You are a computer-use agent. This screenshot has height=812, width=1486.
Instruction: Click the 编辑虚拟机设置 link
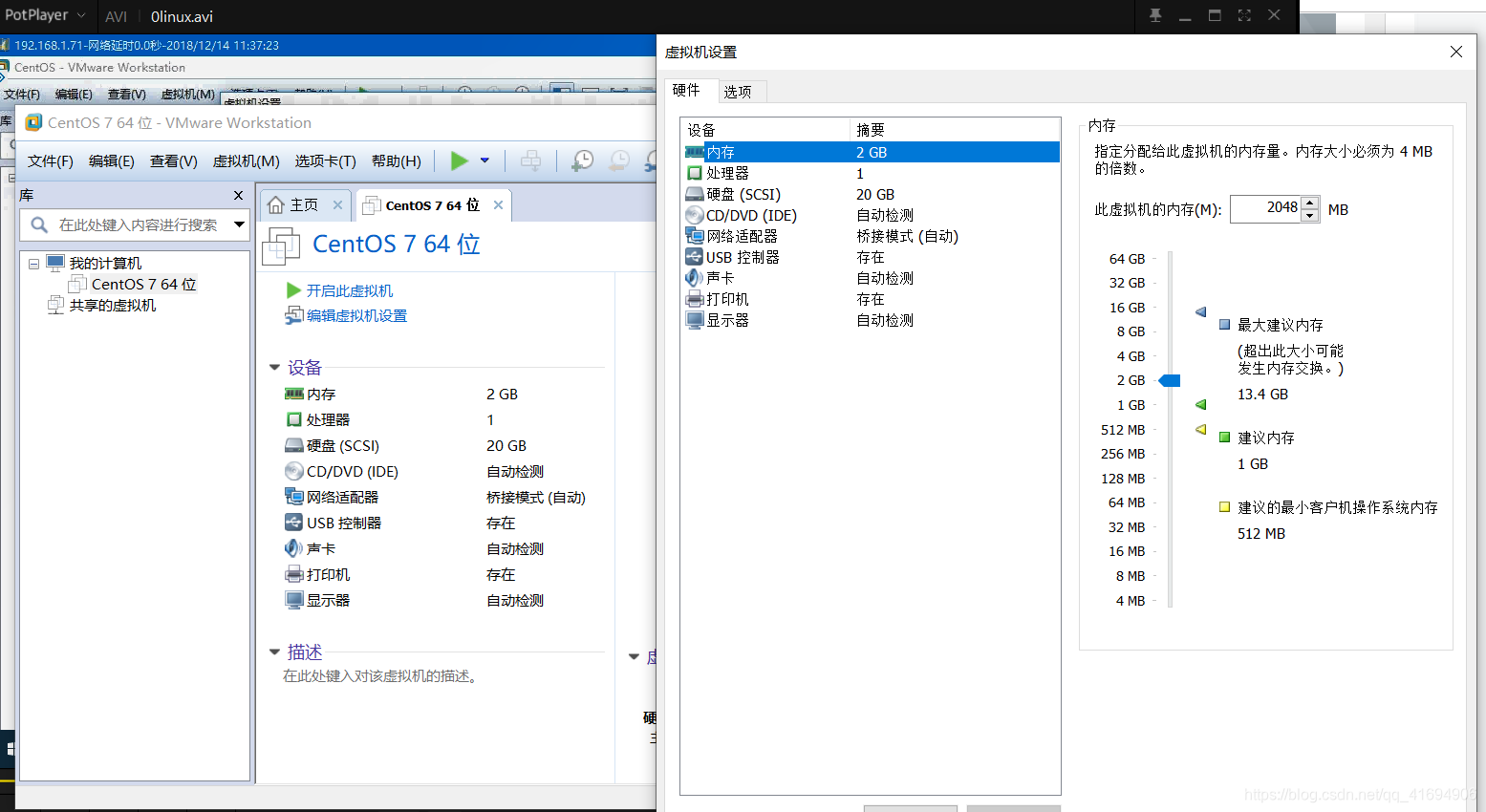coord(356,316)
